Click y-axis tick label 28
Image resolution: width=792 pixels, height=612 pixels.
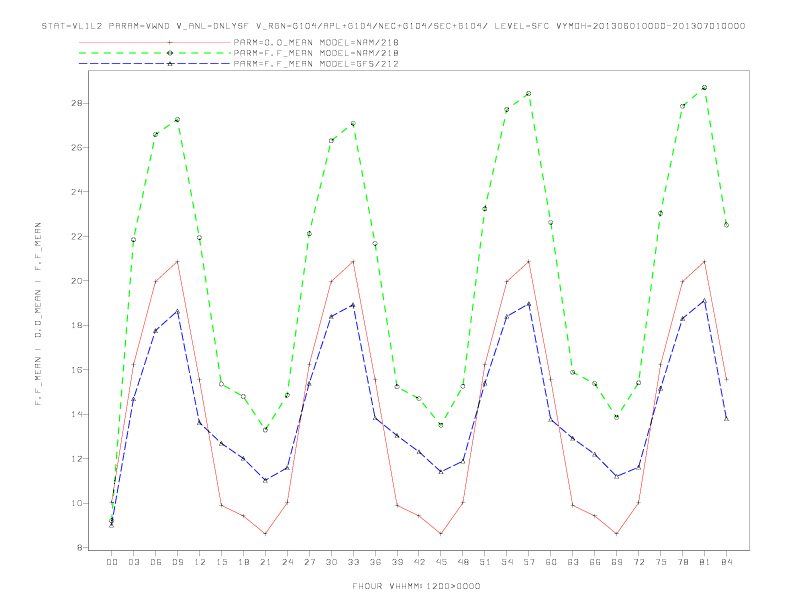(78, 103)
